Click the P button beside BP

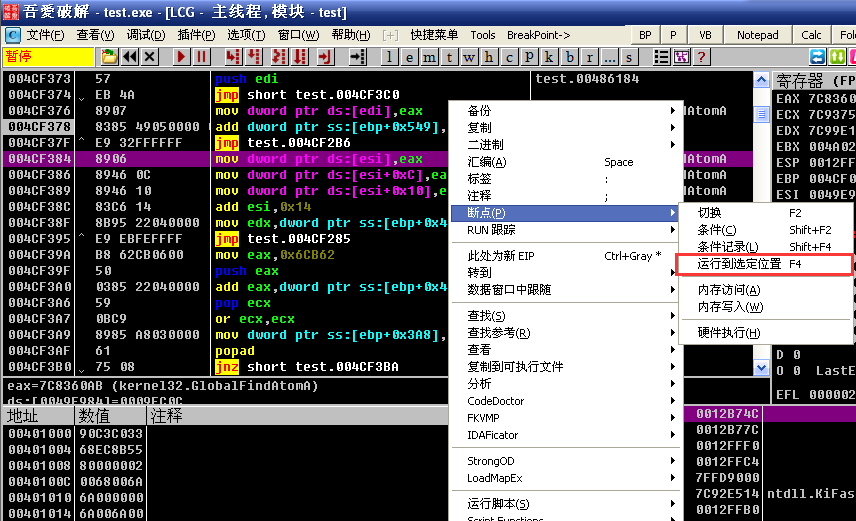673,35
